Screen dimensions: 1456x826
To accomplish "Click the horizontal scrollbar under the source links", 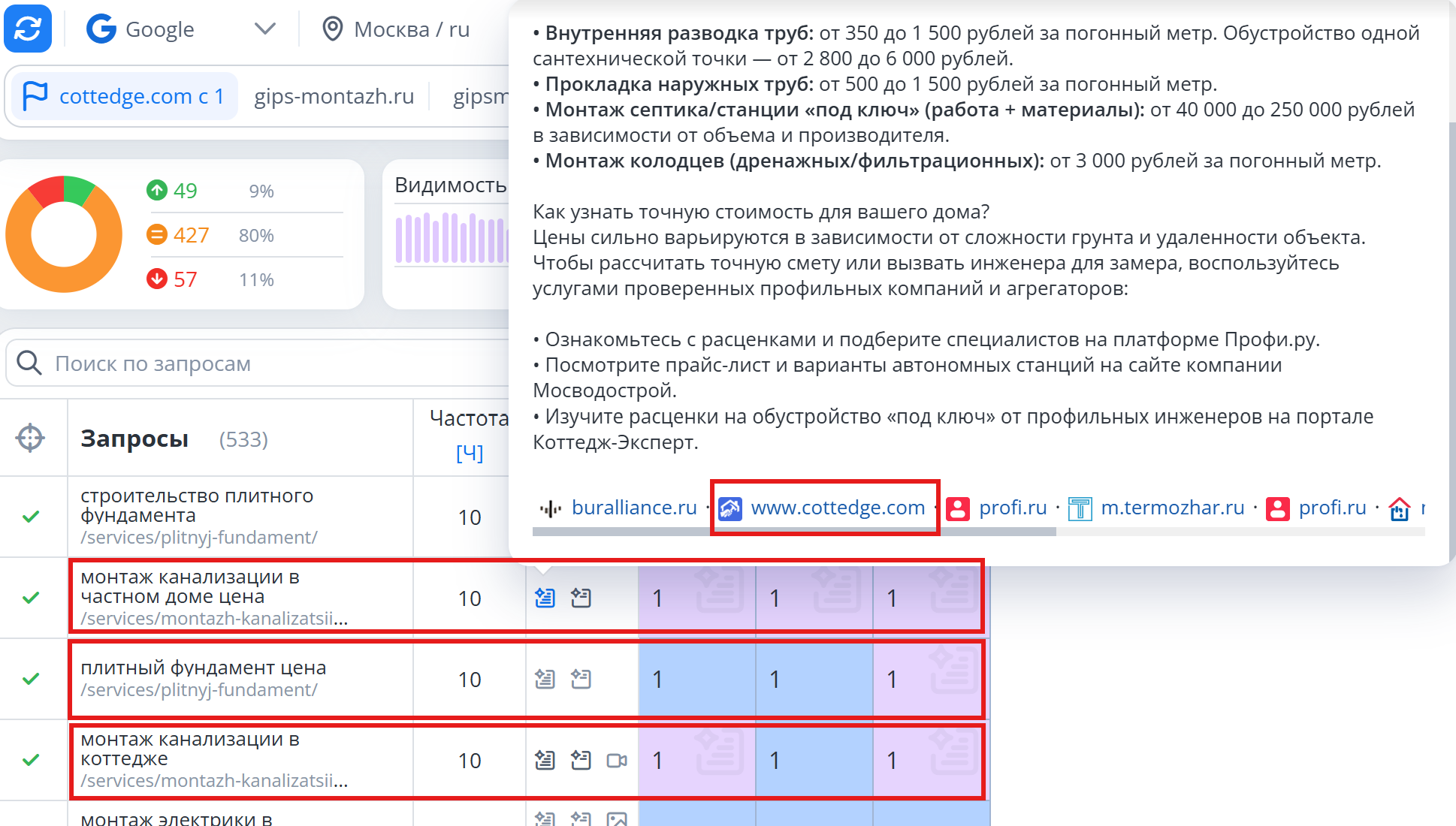I will point(794,532).
